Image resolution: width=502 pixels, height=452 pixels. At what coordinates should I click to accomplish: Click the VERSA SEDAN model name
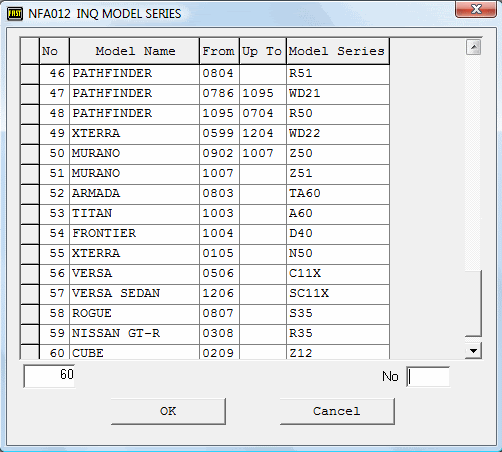point(116,293)
